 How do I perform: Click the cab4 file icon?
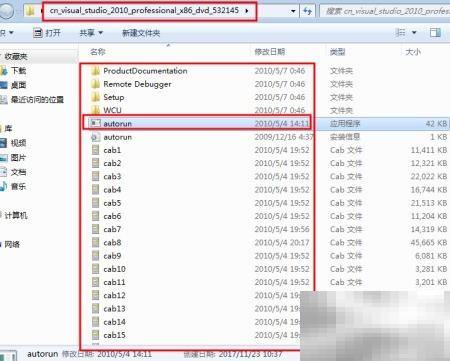pyautogui.click(x=95, y=190)
